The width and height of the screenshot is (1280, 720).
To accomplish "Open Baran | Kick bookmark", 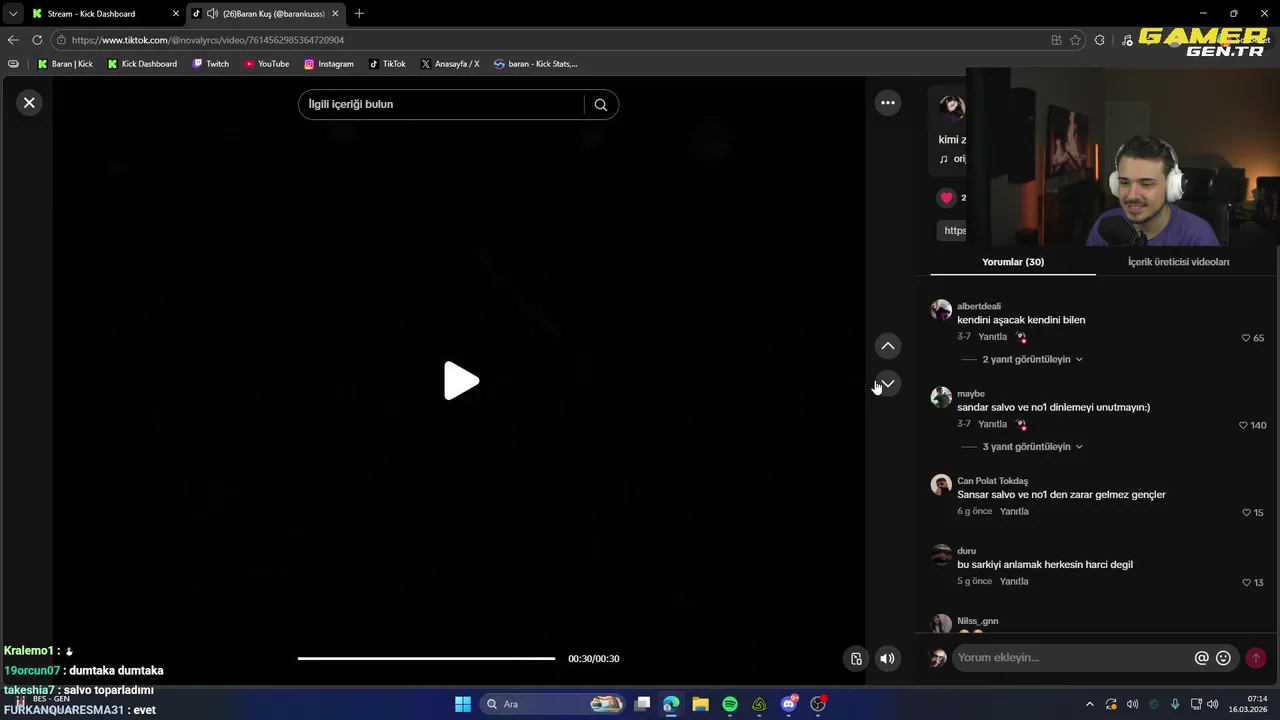I will pyautogui.click(x=65, y=64).
